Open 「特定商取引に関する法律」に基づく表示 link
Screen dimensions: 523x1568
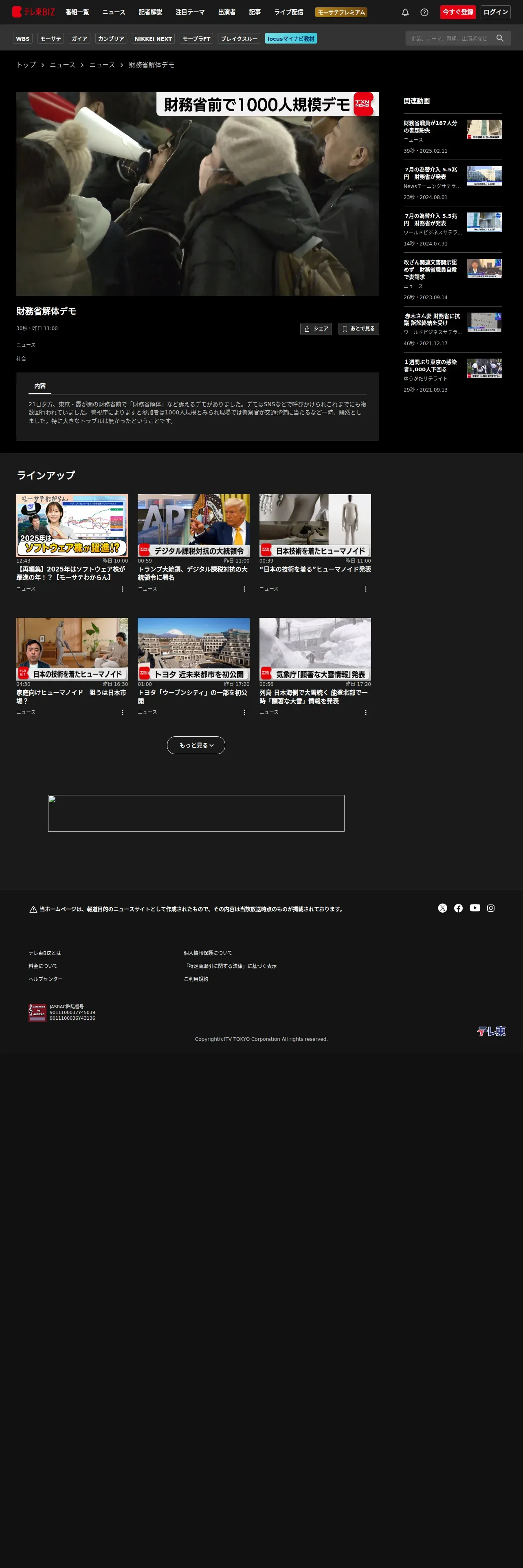point(230,966)
